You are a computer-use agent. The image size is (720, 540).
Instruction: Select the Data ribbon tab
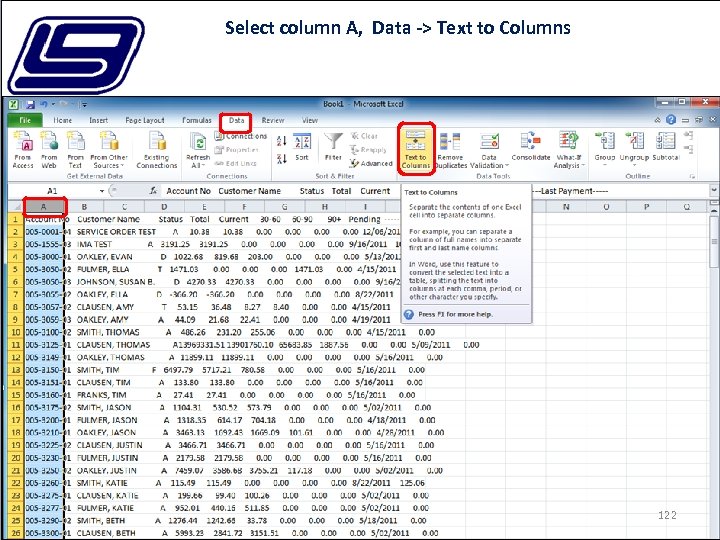[236, 120]
